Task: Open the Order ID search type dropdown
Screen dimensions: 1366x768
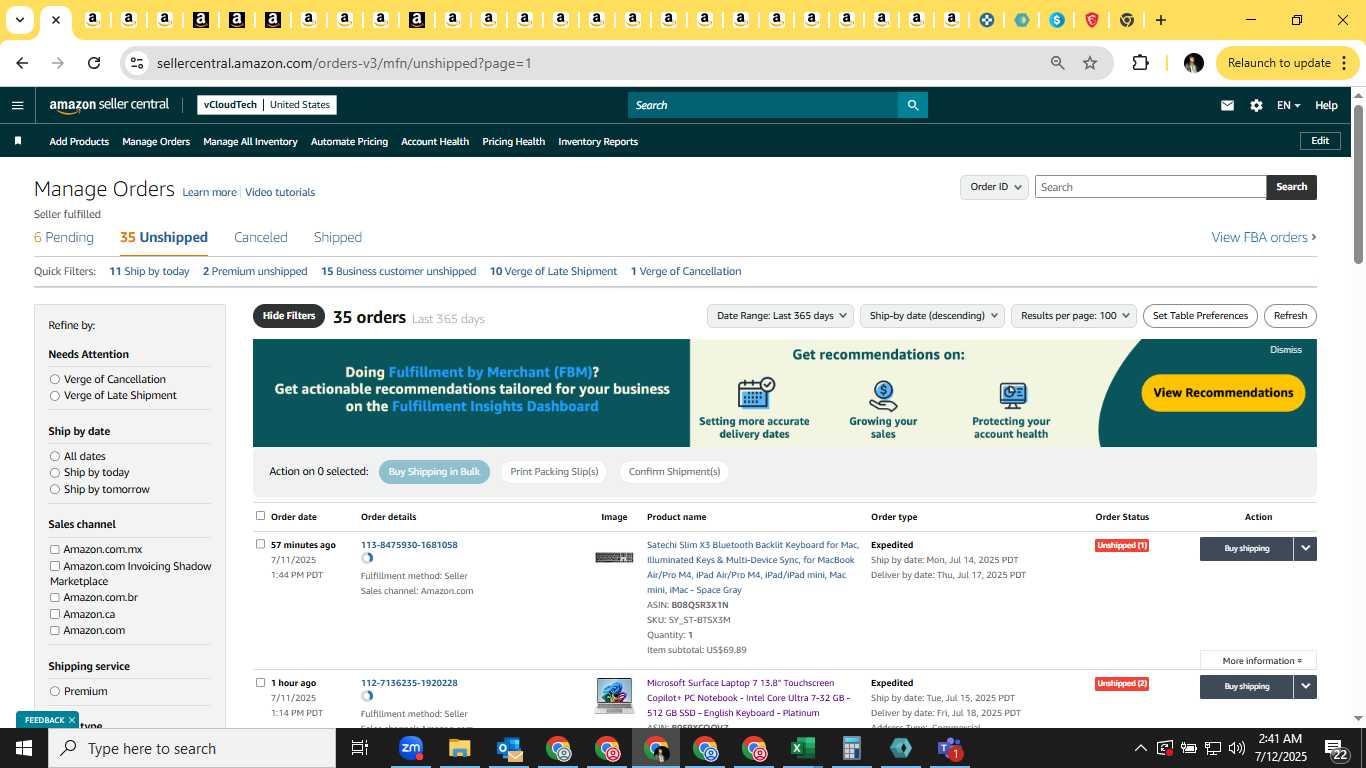Action: pos(994,187)
